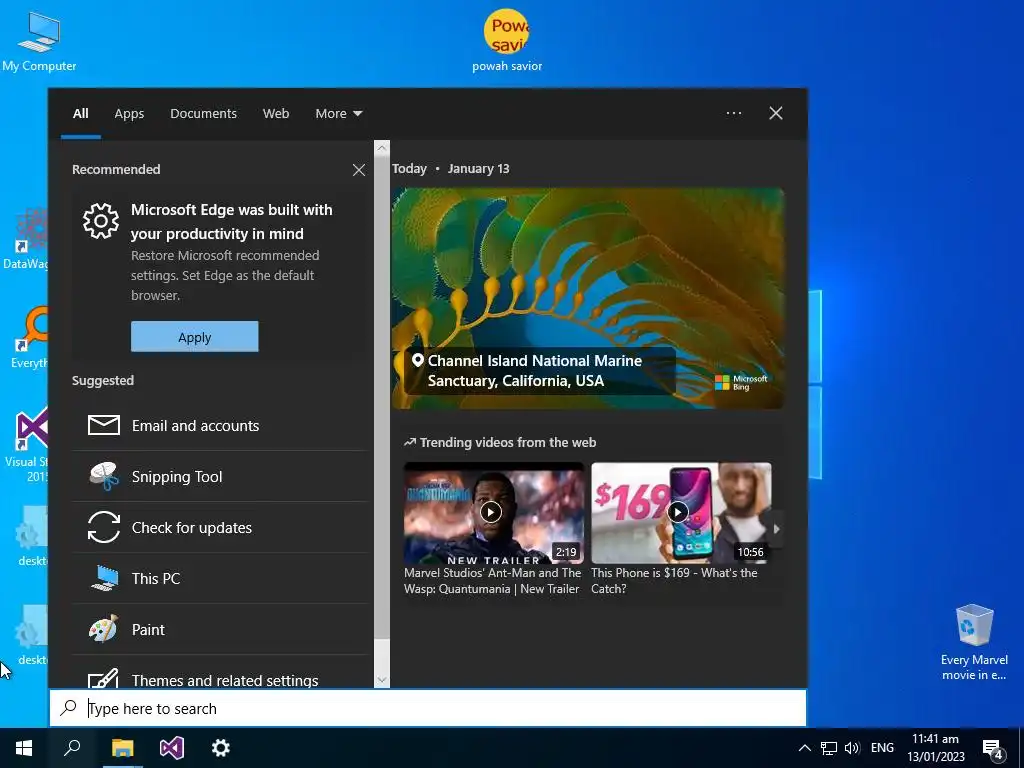The width and height of the screenshot is (1024, 768).
Task: Click the Paint palette icon
Action: click(x=104, y=629)
